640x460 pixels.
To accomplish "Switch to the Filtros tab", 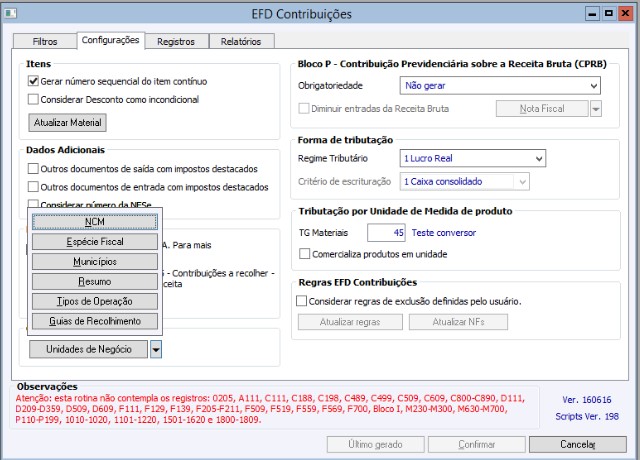I will [x=45, y=41].
